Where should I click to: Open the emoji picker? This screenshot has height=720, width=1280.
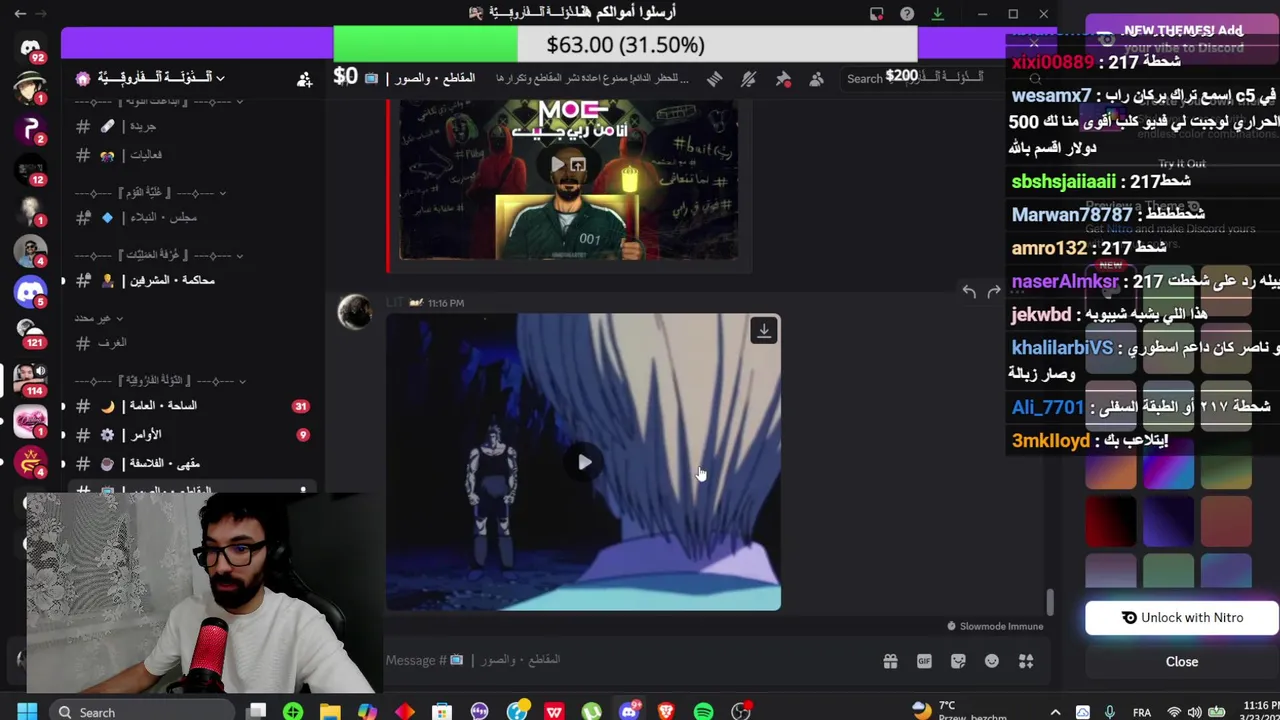click(x=992, y=661)
